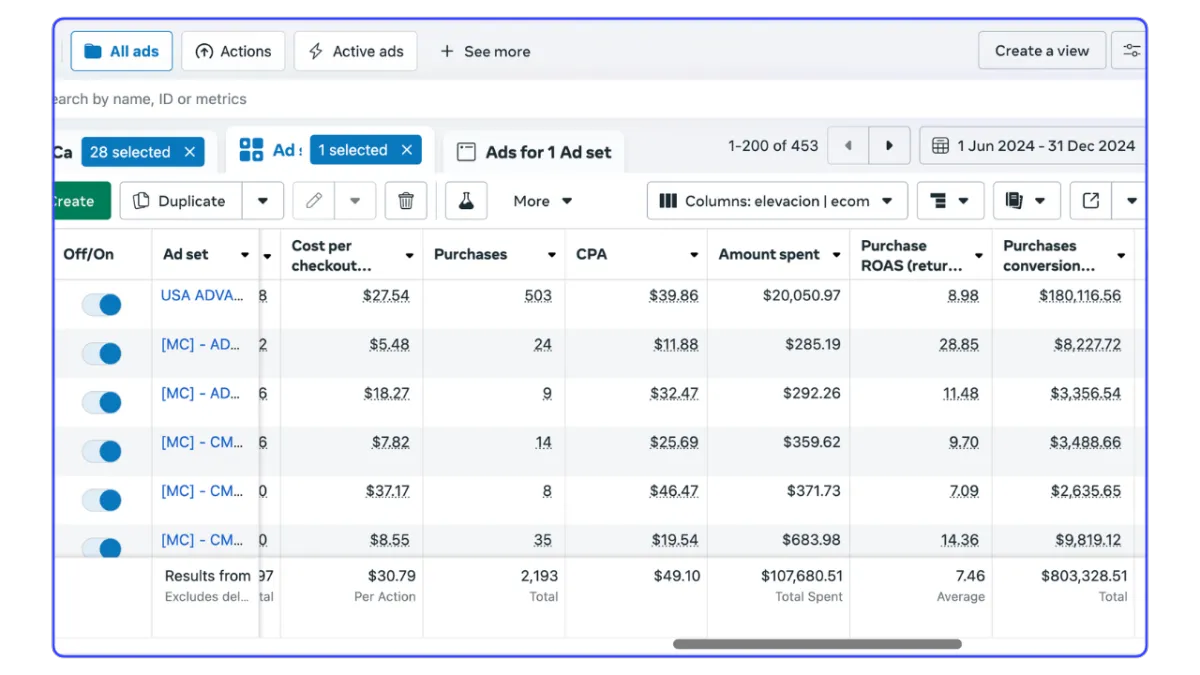
Task: Click the 2,193 total purchases cell
Action: click(540, 576)
